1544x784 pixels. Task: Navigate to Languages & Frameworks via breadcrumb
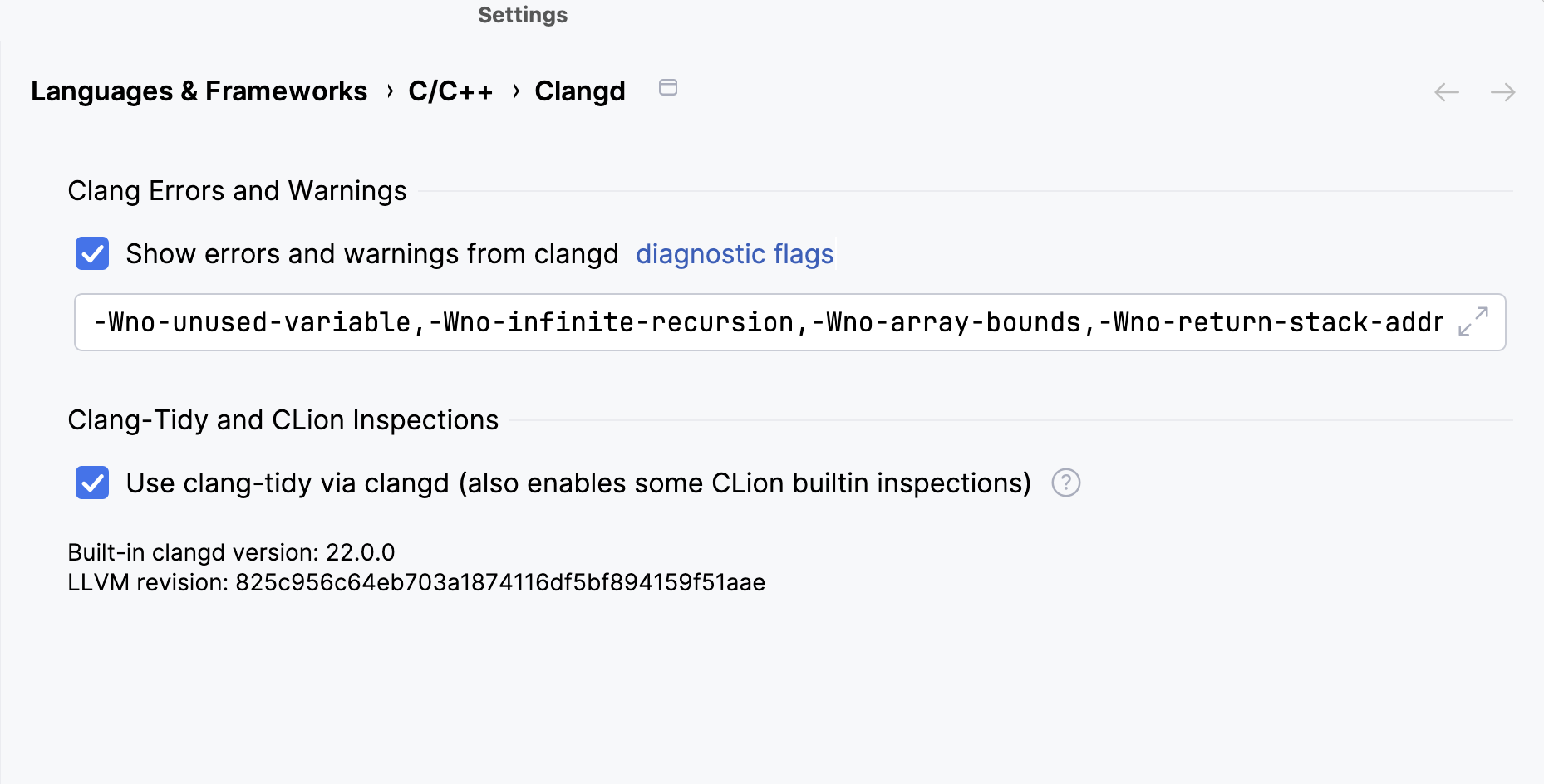coord(199,91)
